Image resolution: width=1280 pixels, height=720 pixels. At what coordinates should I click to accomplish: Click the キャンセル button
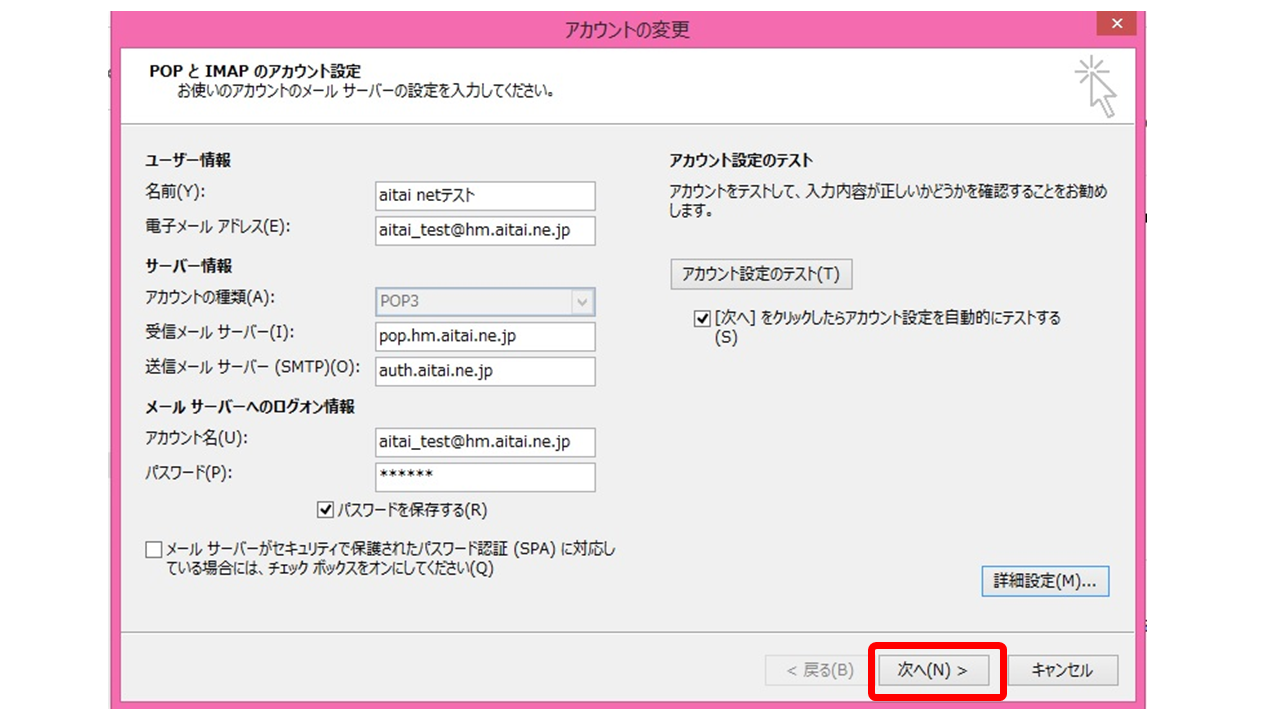1062,670
